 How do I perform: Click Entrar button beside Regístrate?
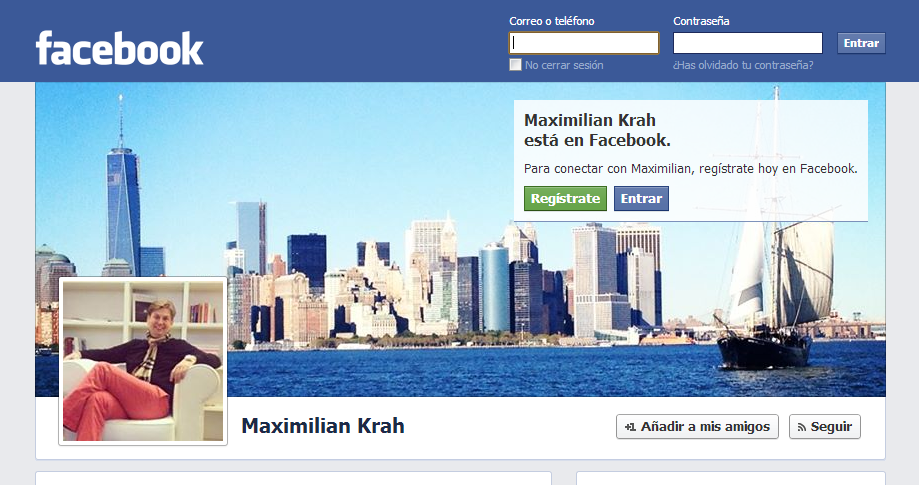pos(641,199)
